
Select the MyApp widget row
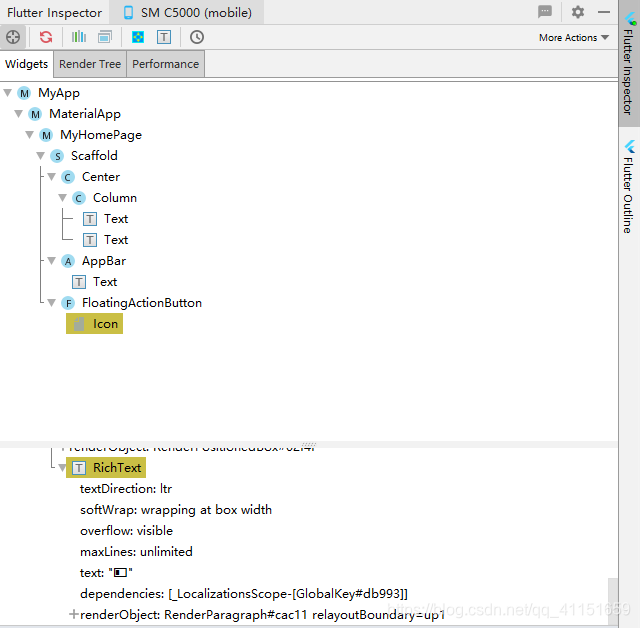[59, 93]
